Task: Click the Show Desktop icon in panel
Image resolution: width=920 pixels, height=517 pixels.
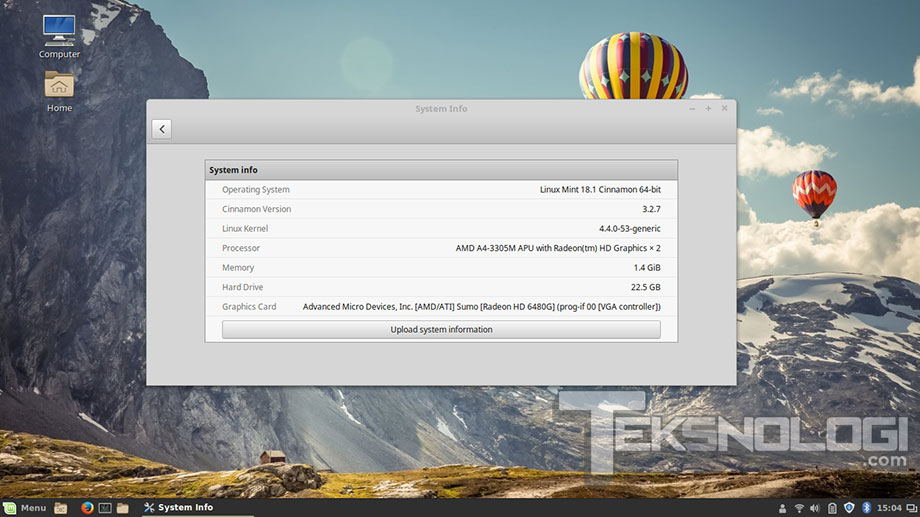Action: tap(61, 508)
